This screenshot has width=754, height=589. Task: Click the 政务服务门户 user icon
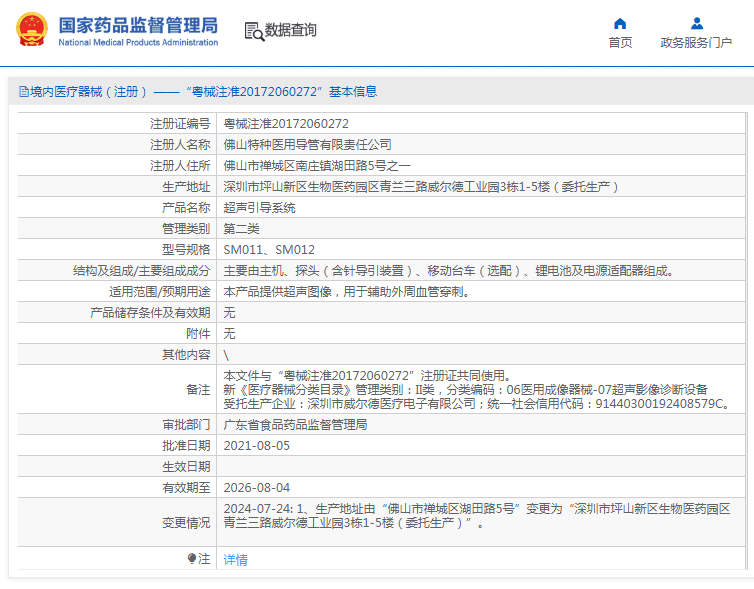(697, 24)
